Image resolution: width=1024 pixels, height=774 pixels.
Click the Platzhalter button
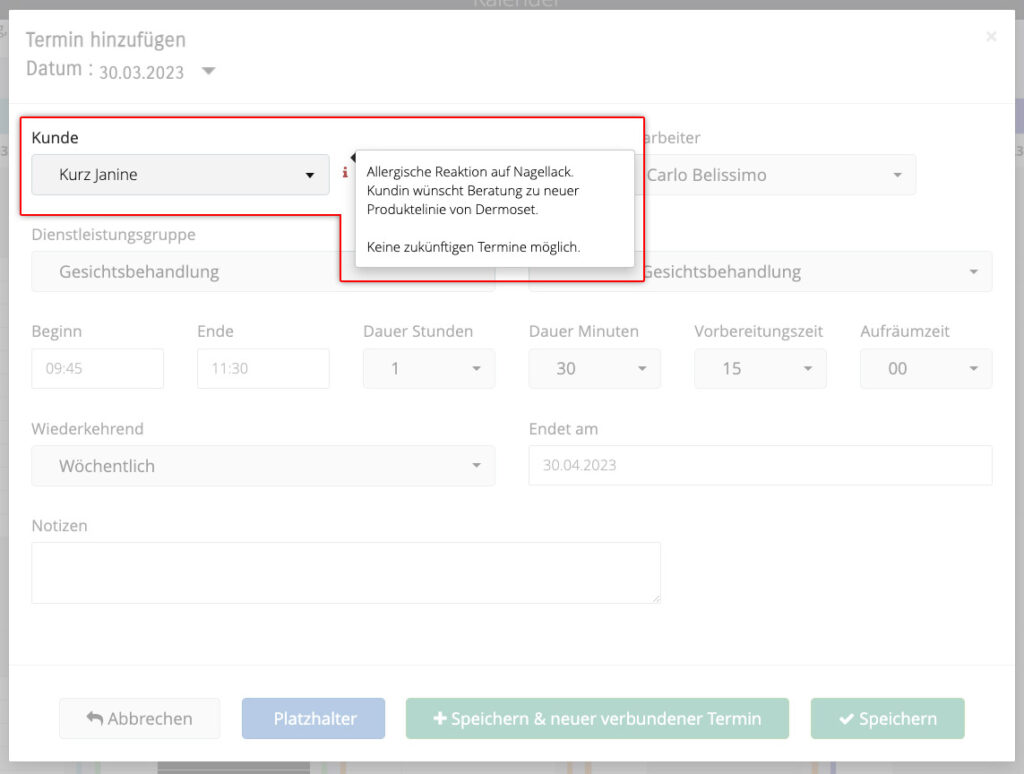click(x=313, y=719)
